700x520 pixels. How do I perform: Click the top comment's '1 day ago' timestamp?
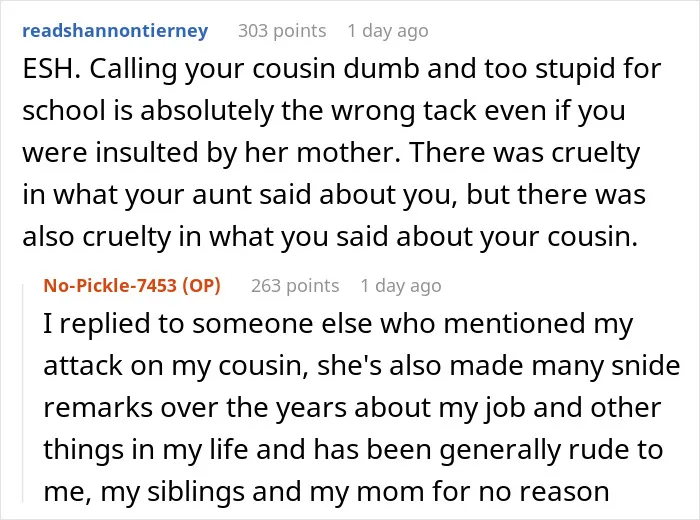pos(388,31)
